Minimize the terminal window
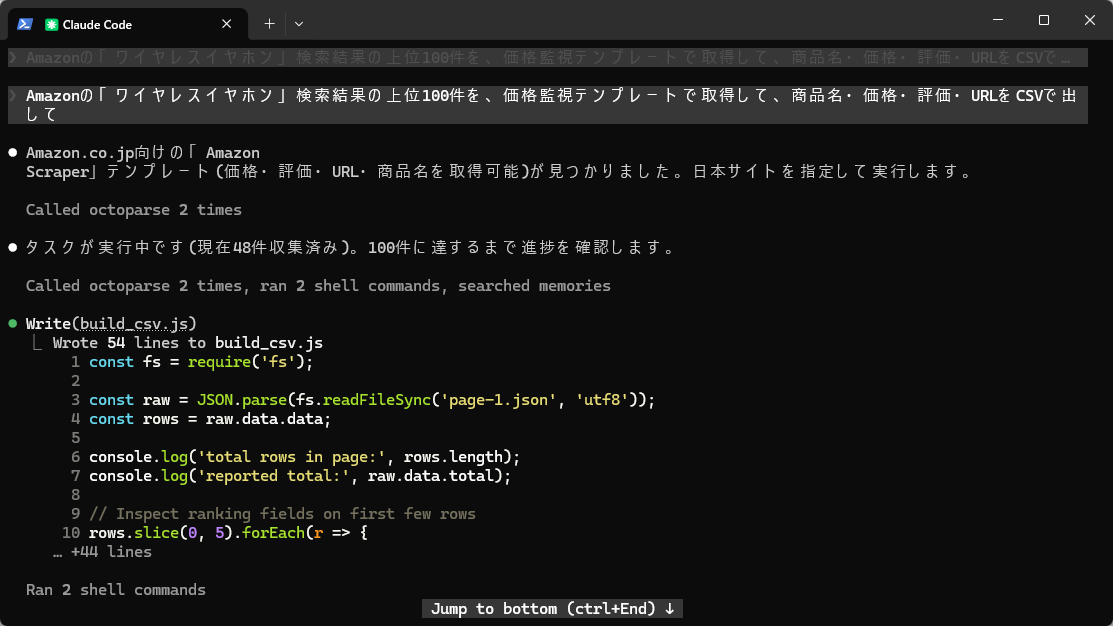1113x626 pixels. pos(998,20)
